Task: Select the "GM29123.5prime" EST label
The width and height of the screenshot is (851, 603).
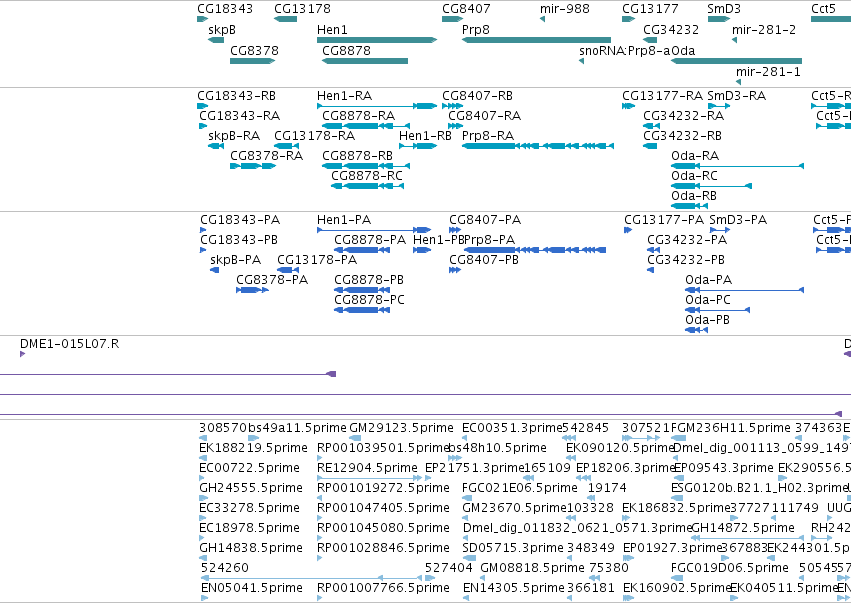Action: [x=401, y=428]
